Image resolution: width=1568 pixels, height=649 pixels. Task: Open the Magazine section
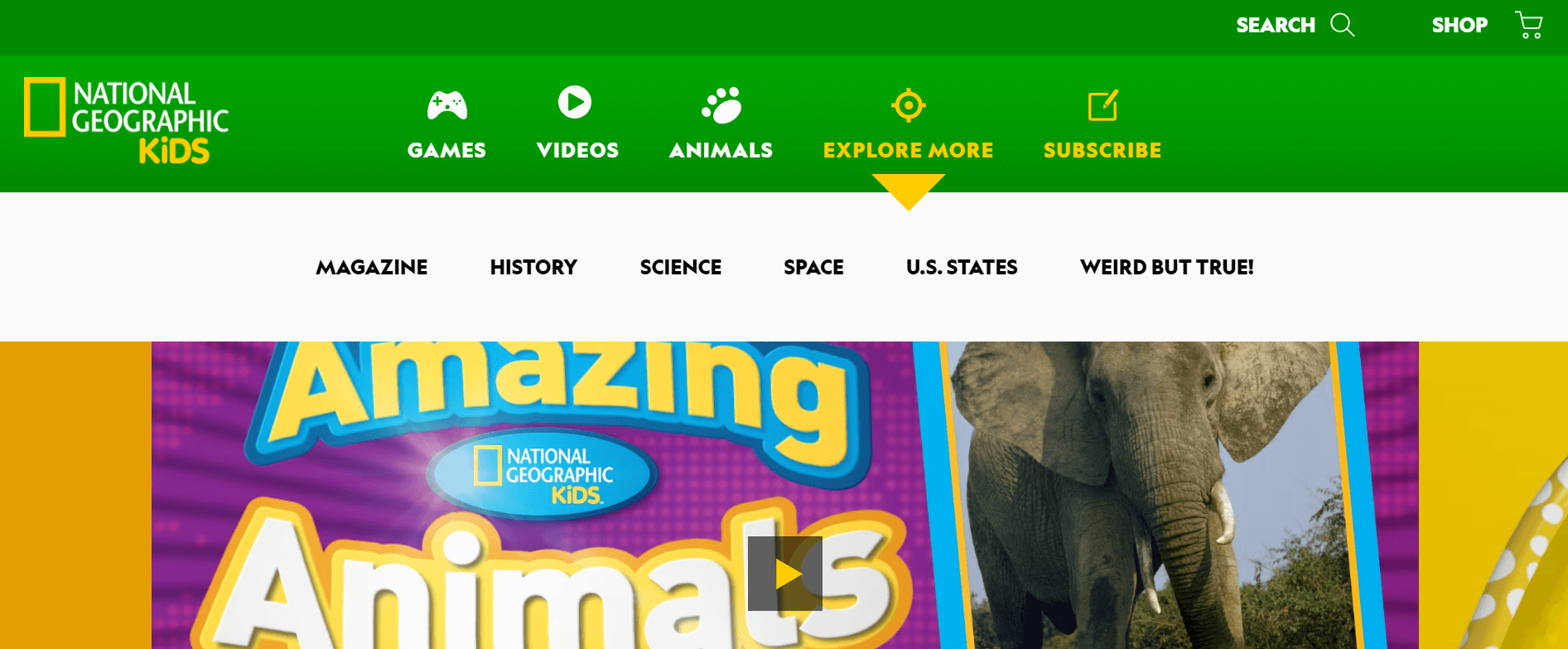(x=372, y=267)
